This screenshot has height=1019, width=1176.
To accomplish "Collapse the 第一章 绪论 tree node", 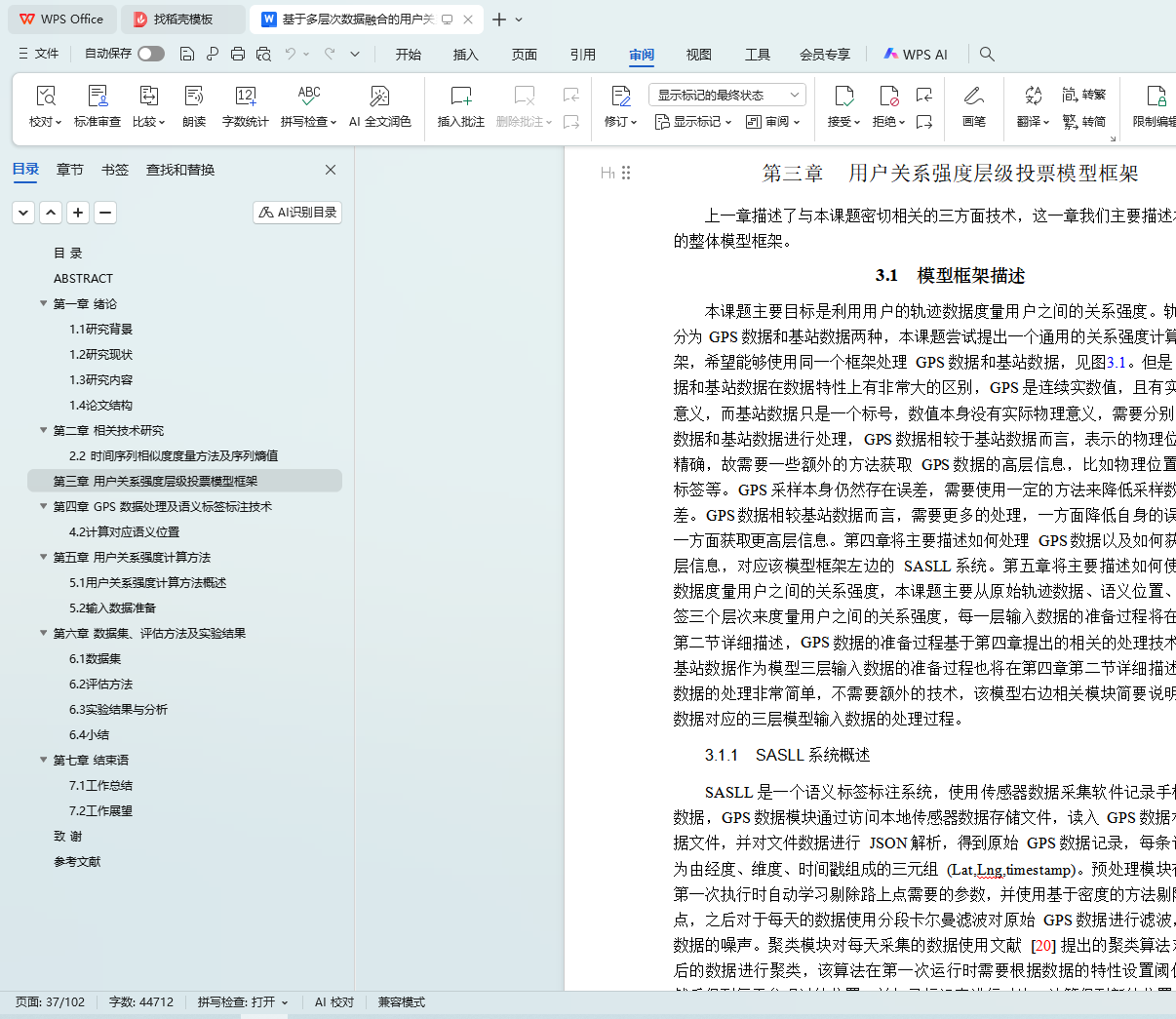I will tap(44, 304).
